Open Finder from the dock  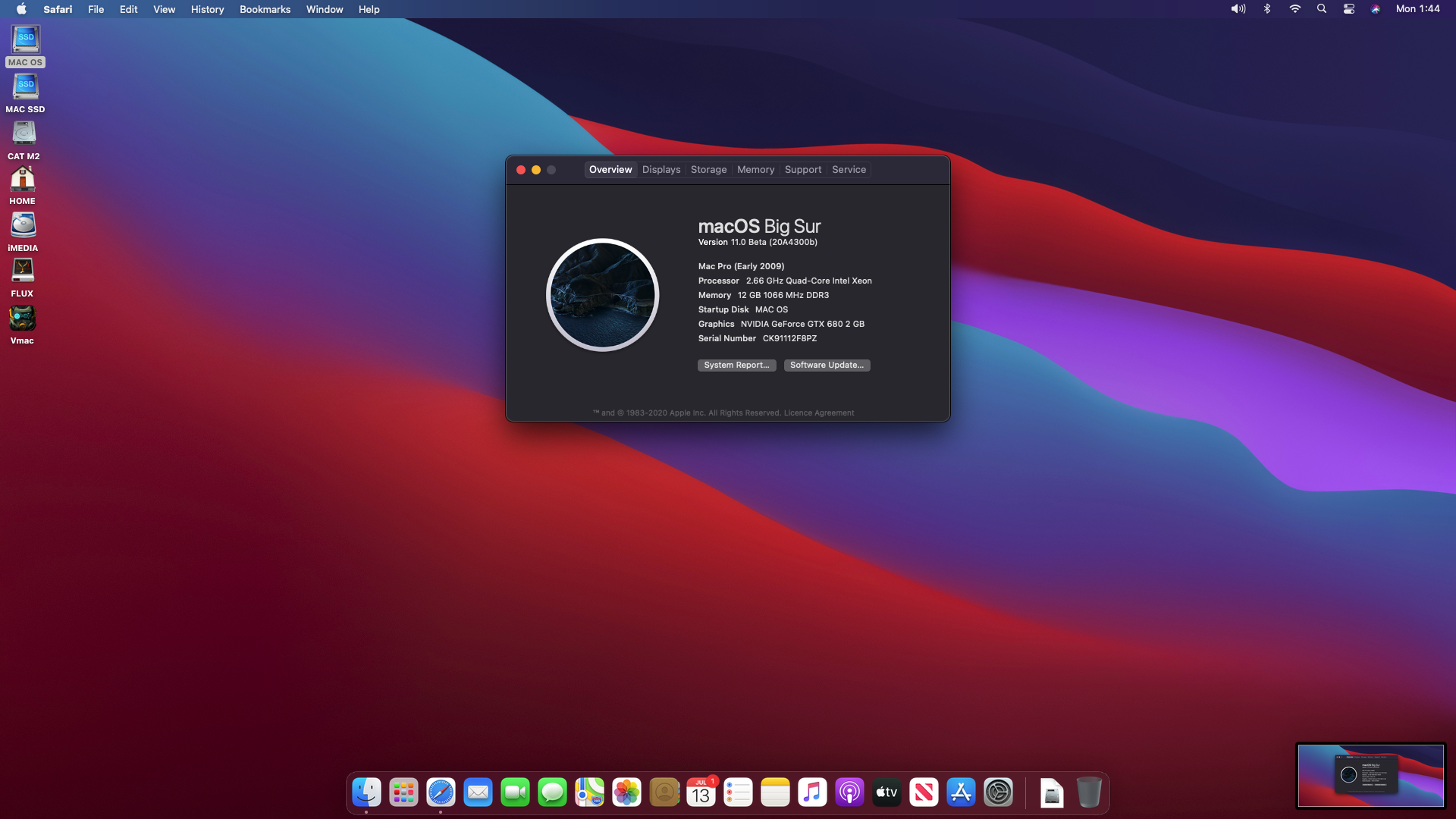click(367, 792)
